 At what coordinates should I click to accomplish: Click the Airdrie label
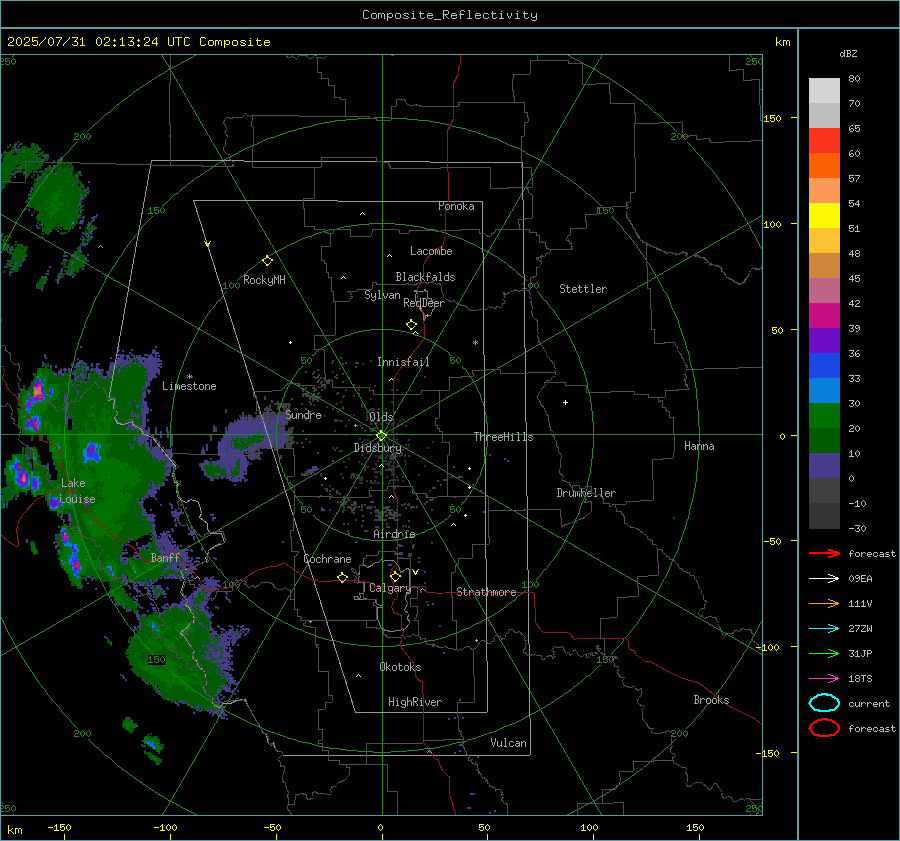[x=394, y=534]
